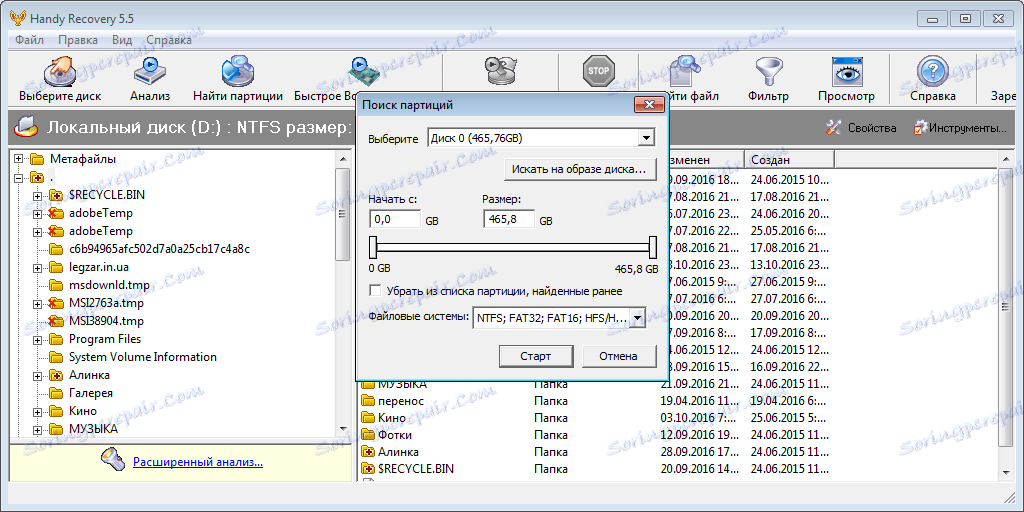Click the Размер input field
The width and height of the screenshot is (1024, 512).
coord(509,220)
